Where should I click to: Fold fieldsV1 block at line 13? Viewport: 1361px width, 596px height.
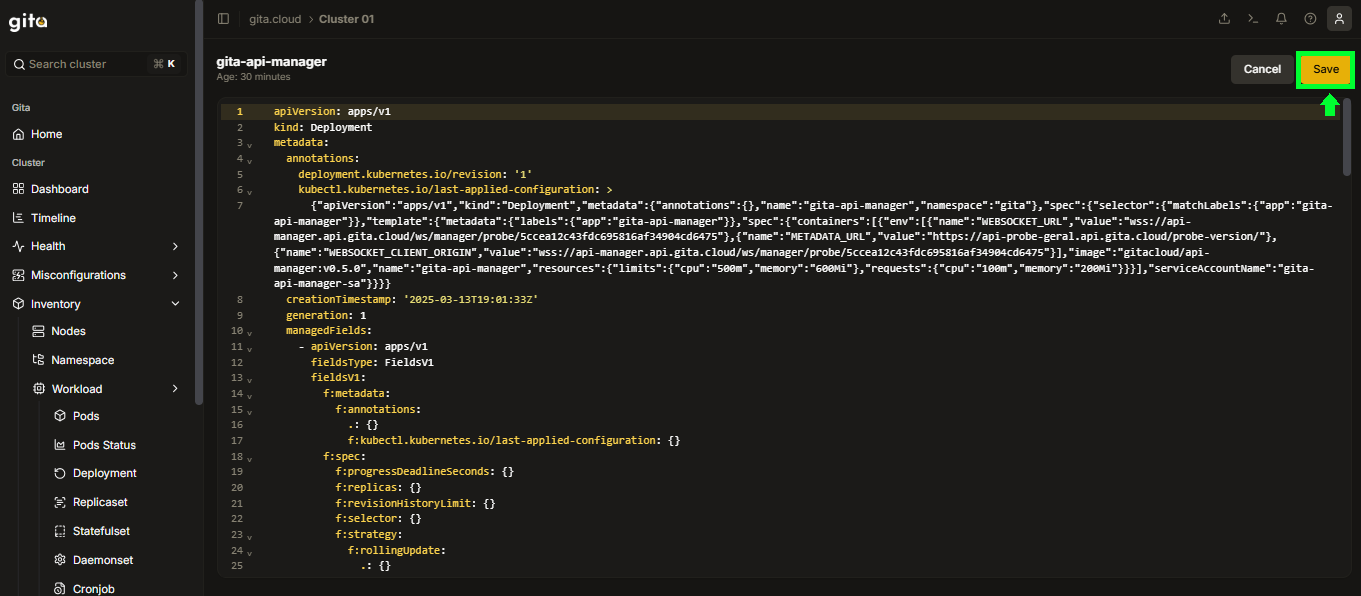pyautogui.click(x=249, y=379)
